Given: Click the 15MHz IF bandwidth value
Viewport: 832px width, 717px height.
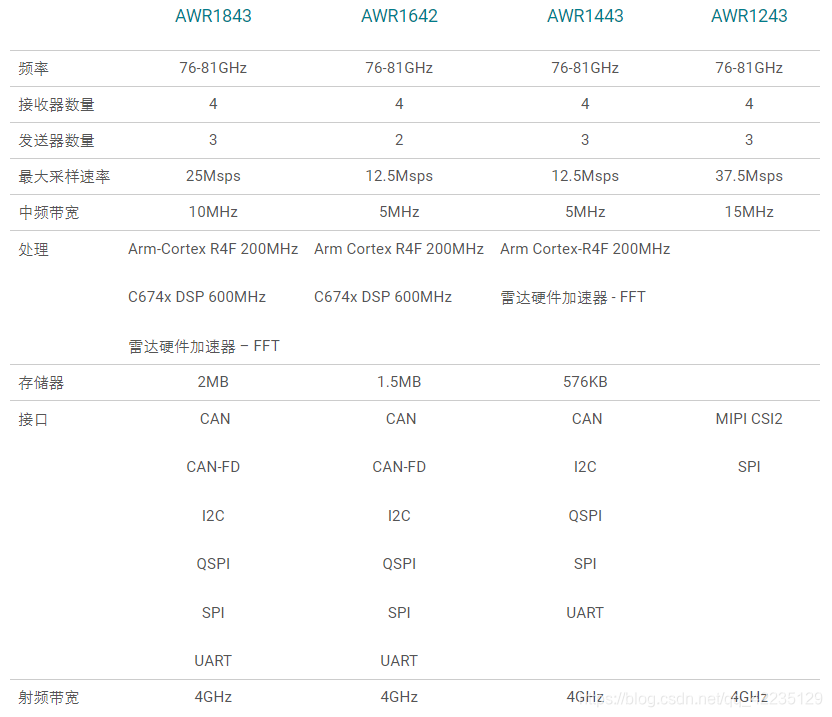Looking at the screenshot, I should click(x=749, y=212).
